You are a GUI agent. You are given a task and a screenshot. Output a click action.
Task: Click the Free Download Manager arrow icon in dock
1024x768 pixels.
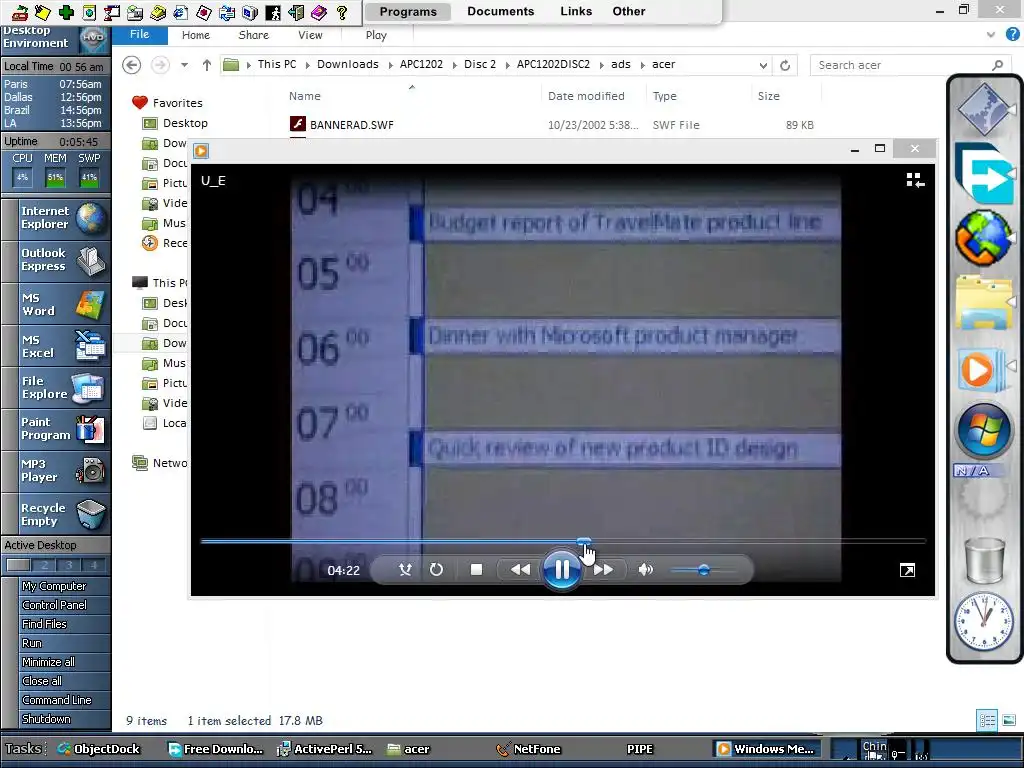(x=984, y=173)
